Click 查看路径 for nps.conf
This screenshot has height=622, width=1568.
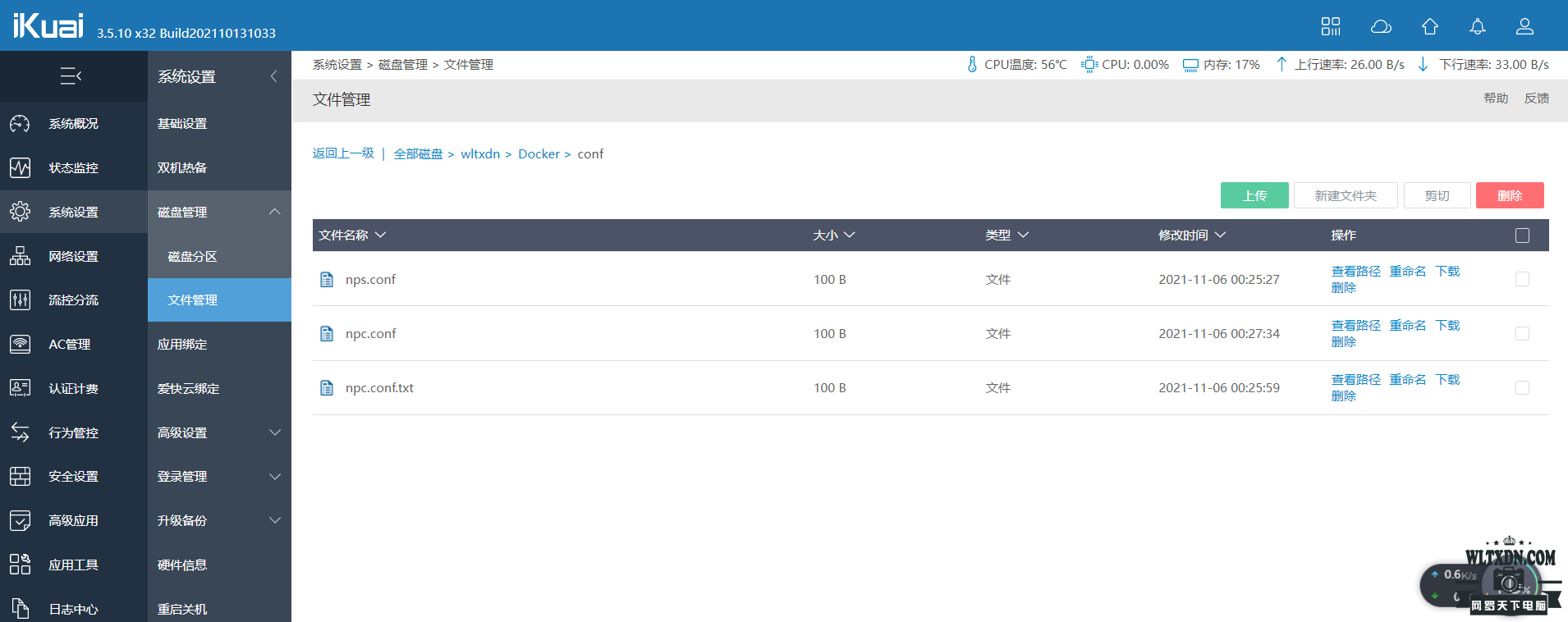coord(1356,272)
